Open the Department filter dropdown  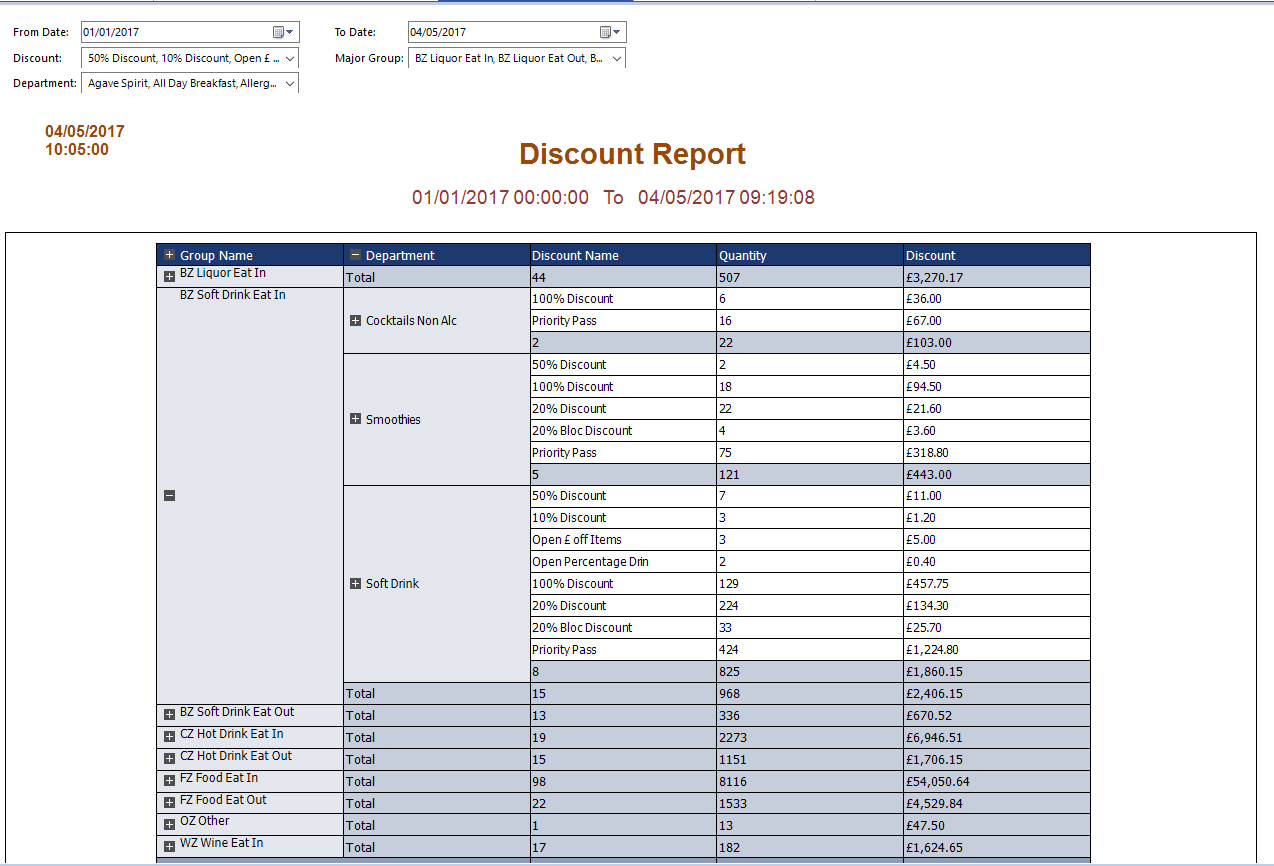tap(290, 84)
